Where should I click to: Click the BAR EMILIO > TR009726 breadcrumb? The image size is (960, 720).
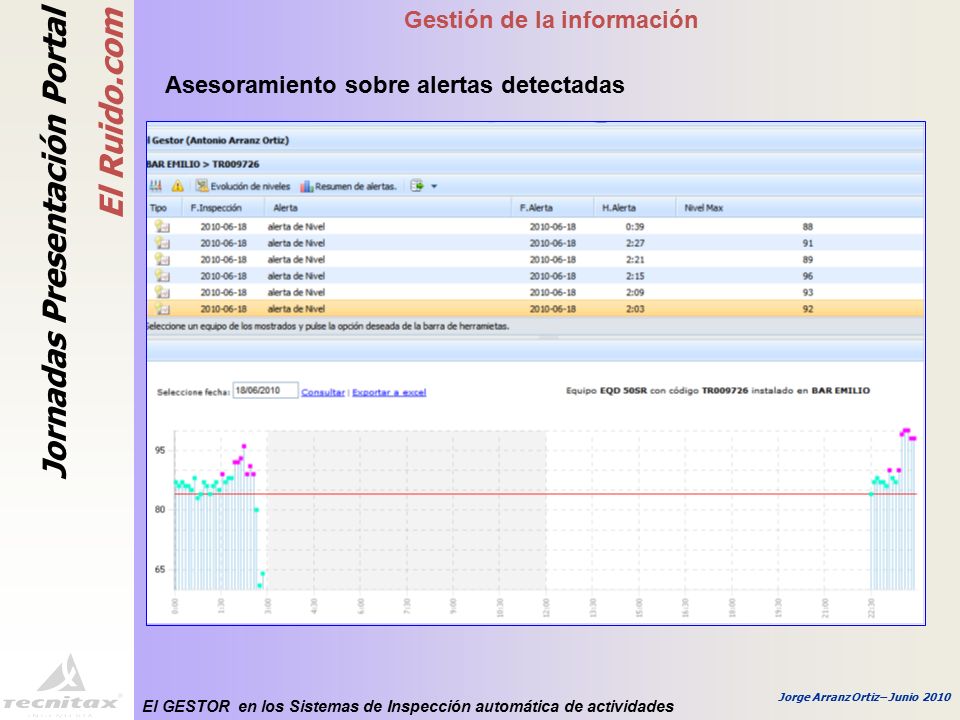point(203,164)
